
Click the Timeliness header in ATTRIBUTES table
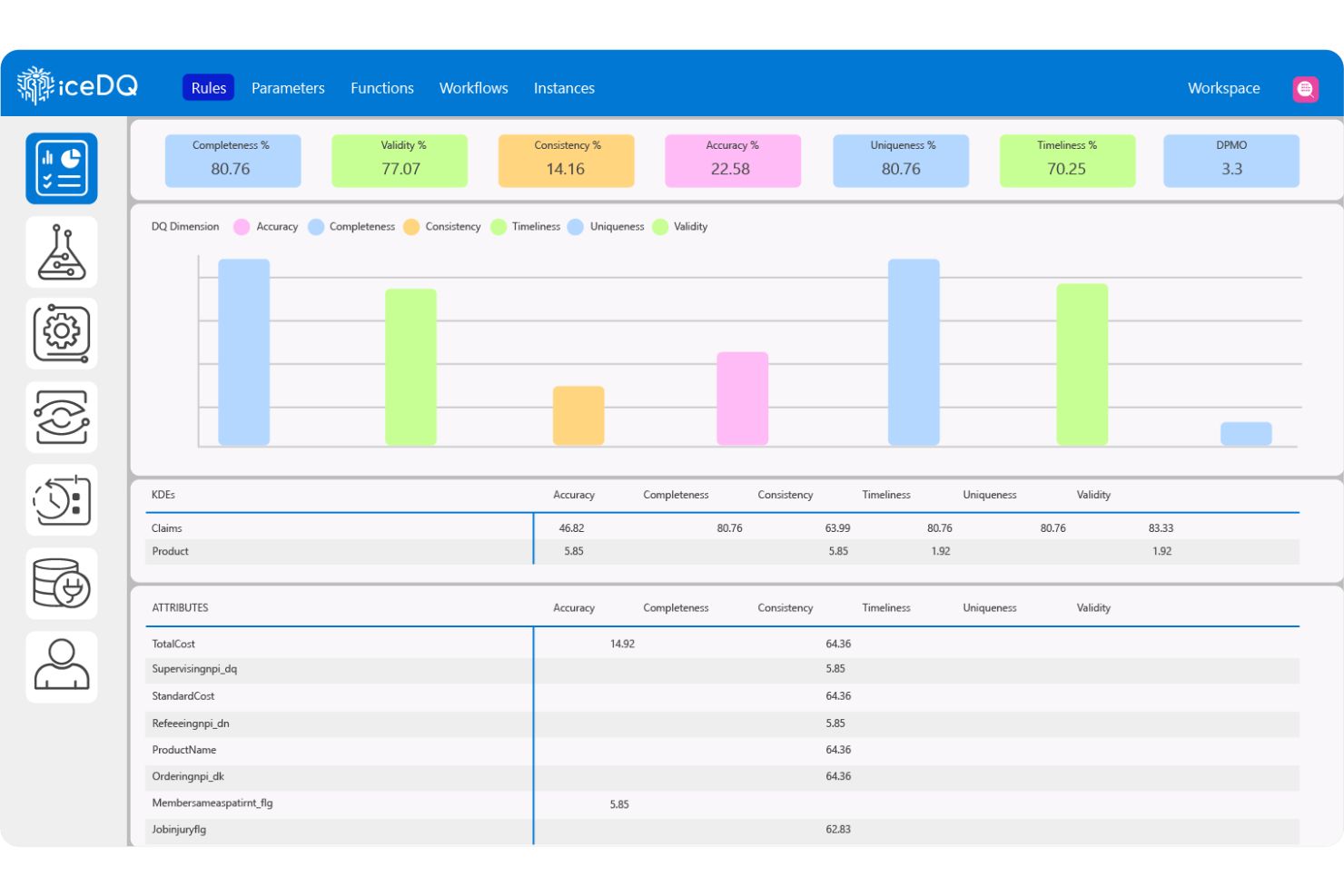click(x=886, y=607)
